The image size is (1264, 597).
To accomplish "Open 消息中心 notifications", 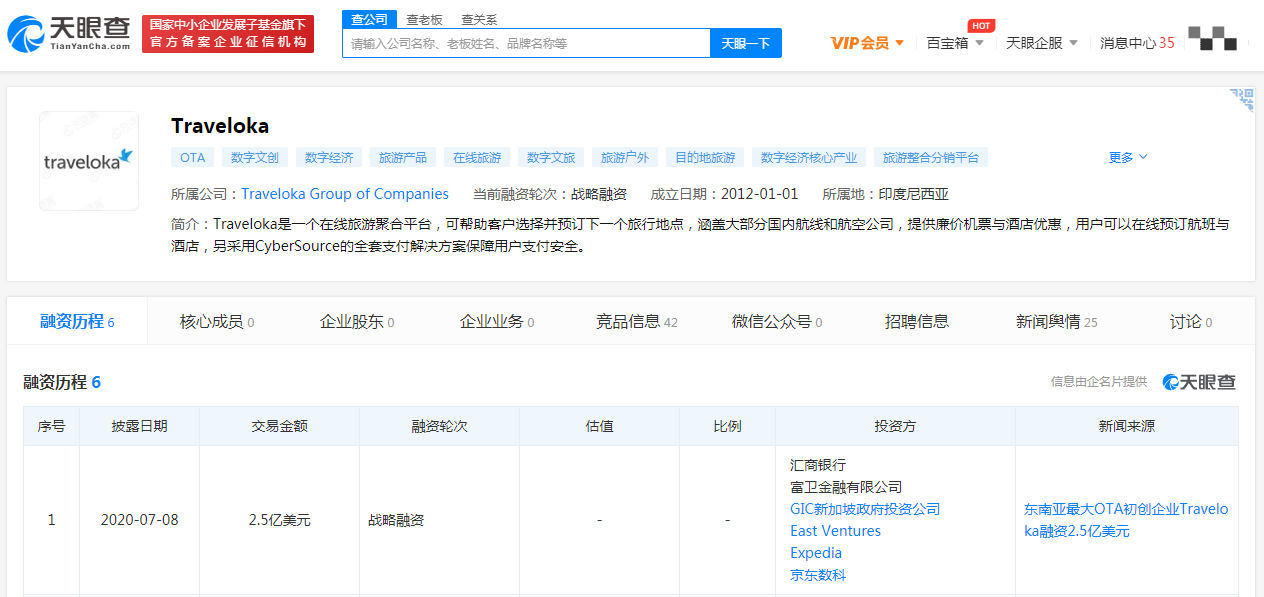I will click(1137, 43).
